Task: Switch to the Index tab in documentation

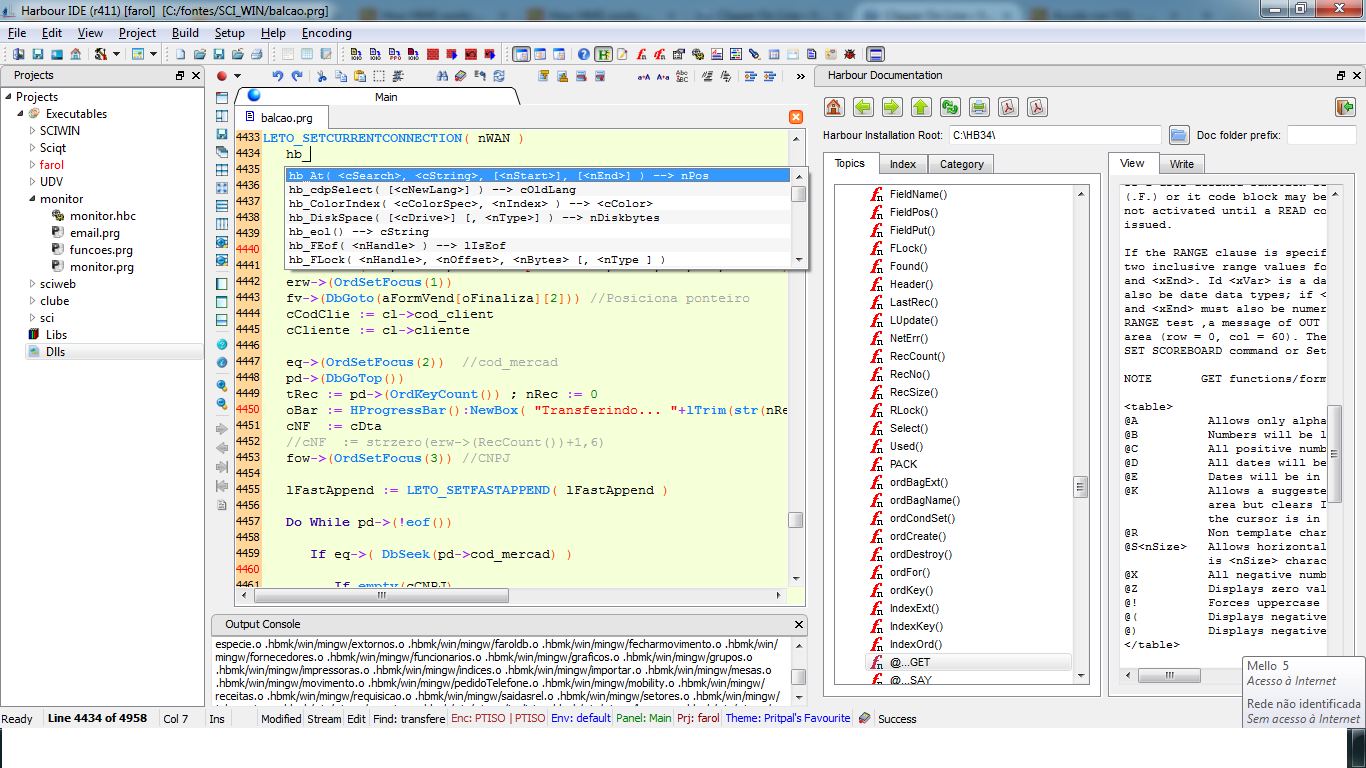Action: tap(902, 164)
